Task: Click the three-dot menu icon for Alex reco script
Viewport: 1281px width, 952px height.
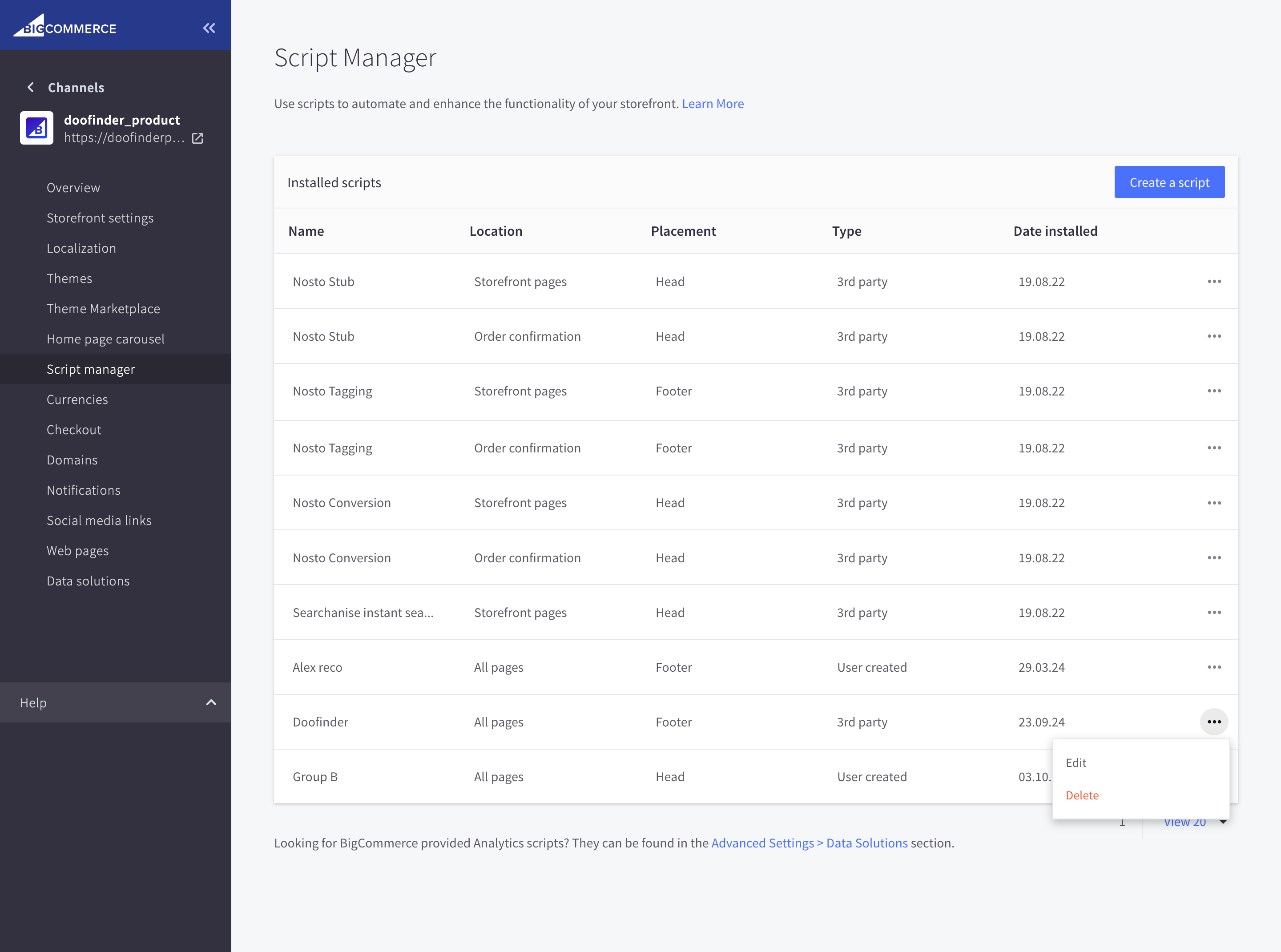Action: pyautogui.click(x=1214, y=667)
